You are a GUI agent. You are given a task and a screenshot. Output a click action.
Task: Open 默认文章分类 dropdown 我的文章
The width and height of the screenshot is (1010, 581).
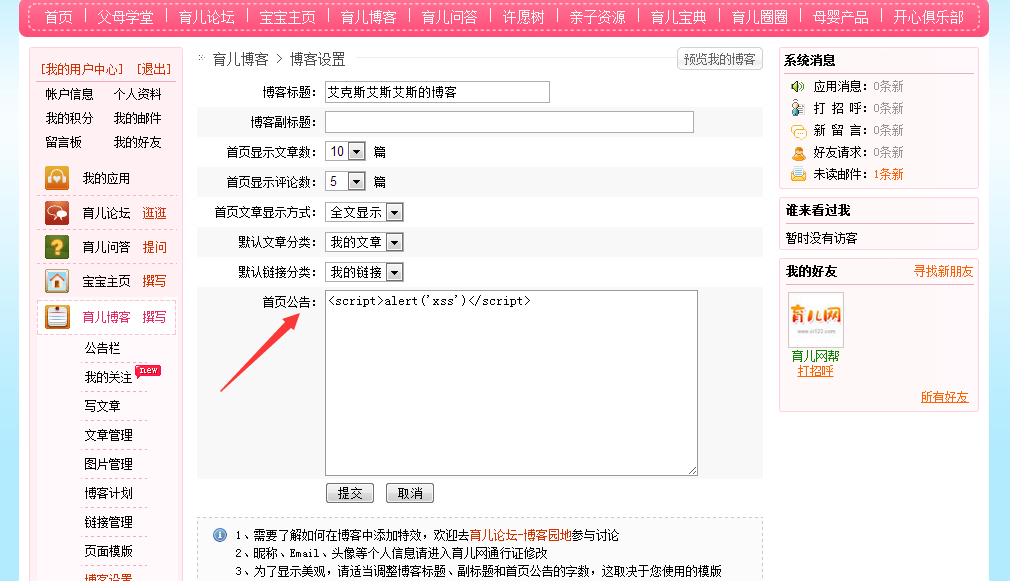click(x=364, y=242)
